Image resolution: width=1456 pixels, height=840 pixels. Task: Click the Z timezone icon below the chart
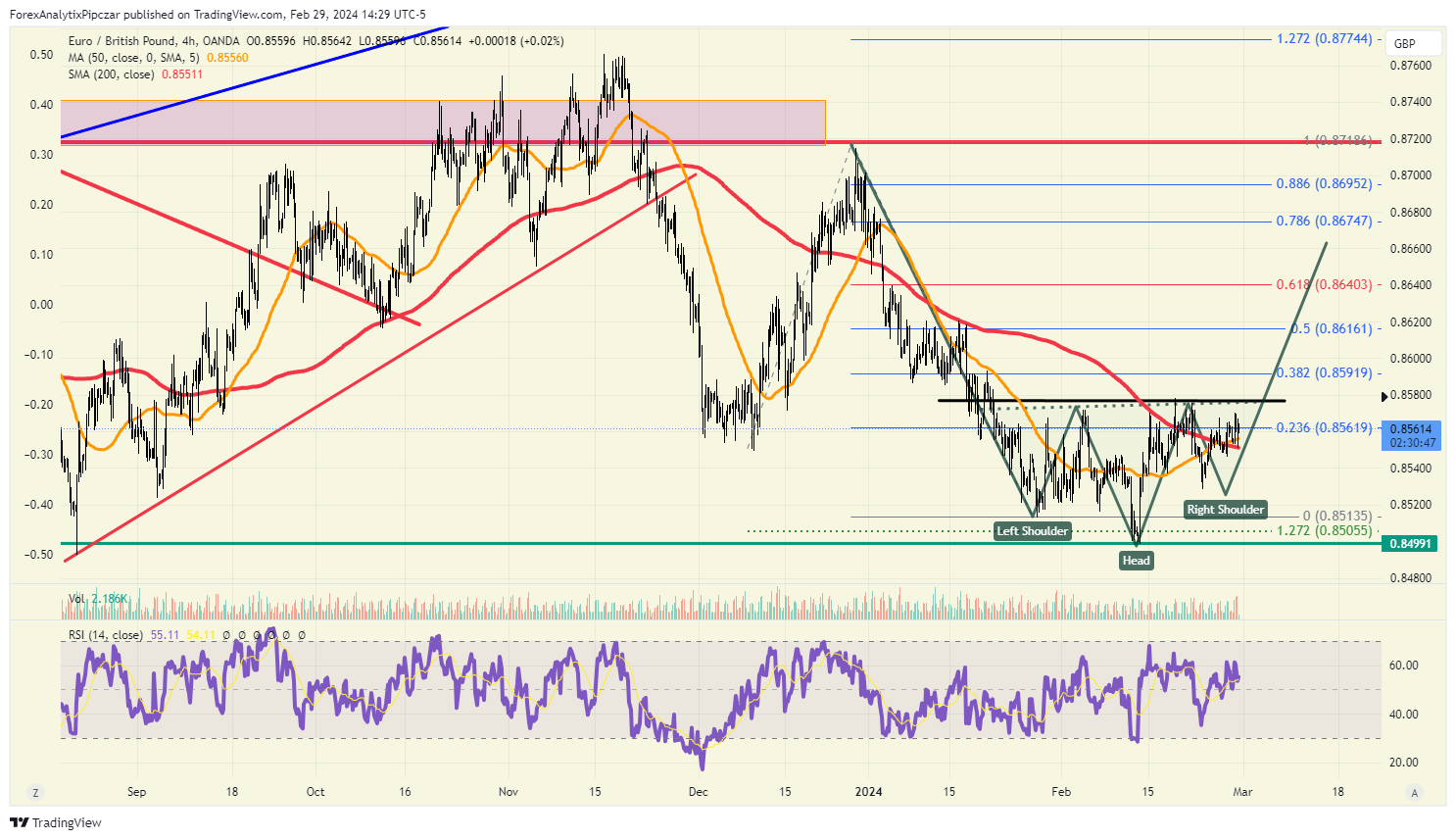(35, 793)
